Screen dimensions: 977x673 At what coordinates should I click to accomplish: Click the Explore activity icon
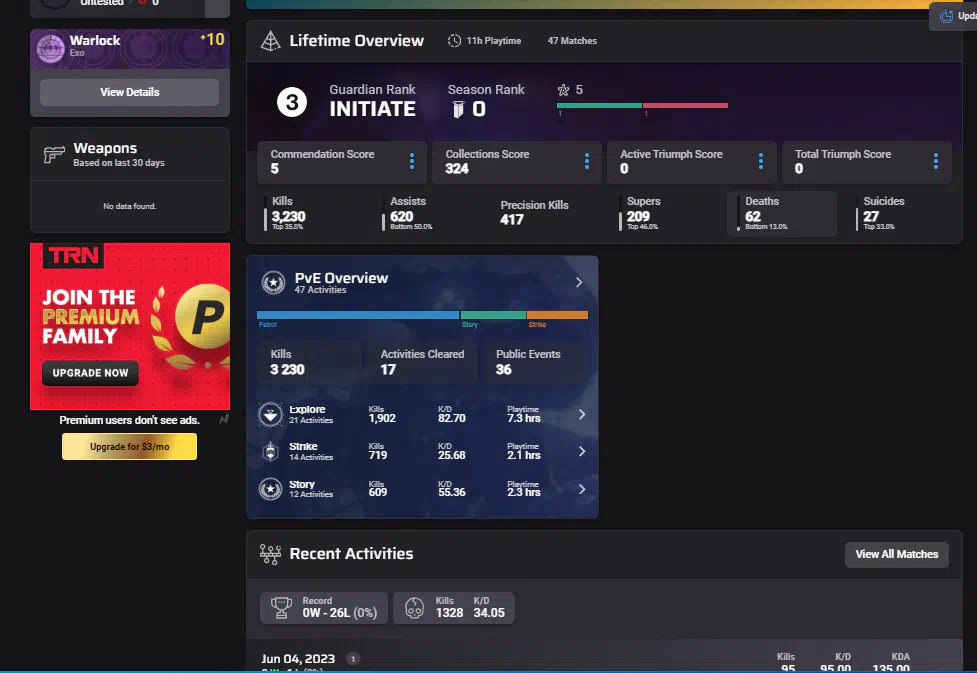coord(270,414)
